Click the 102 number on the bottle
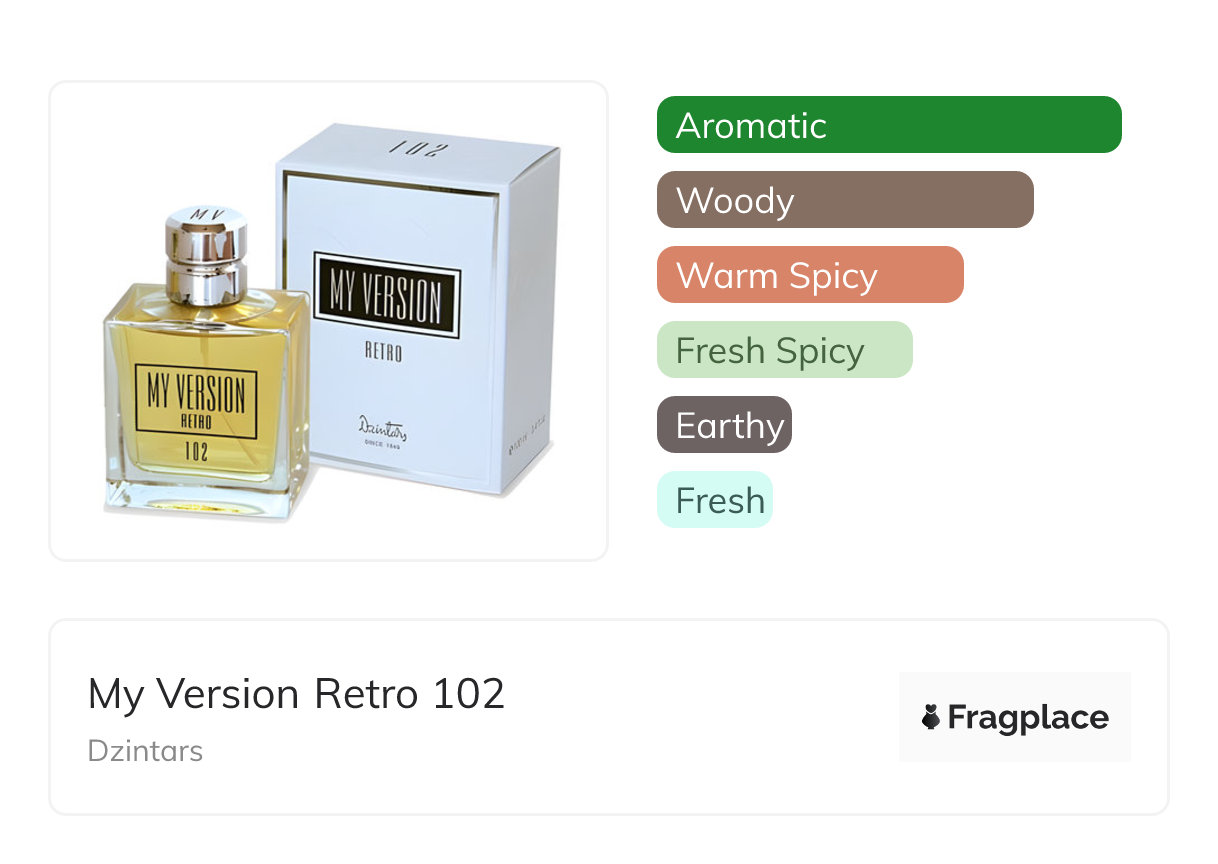Image resolution: width=1218 pixels, height=864 pixels. [x=196, y=450]
